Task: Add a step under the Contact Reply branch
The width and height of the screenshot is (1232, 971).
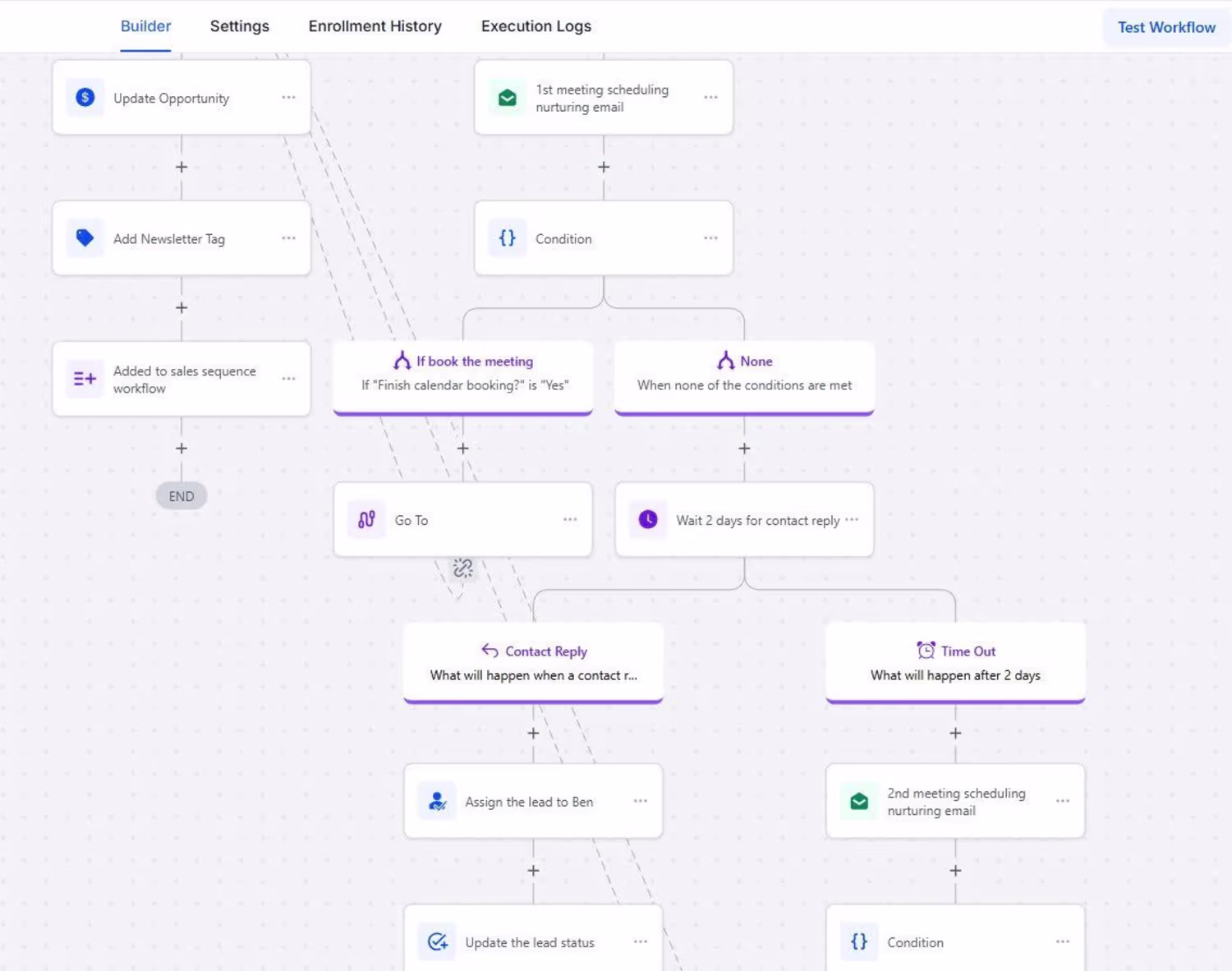Action: [533, 733]
